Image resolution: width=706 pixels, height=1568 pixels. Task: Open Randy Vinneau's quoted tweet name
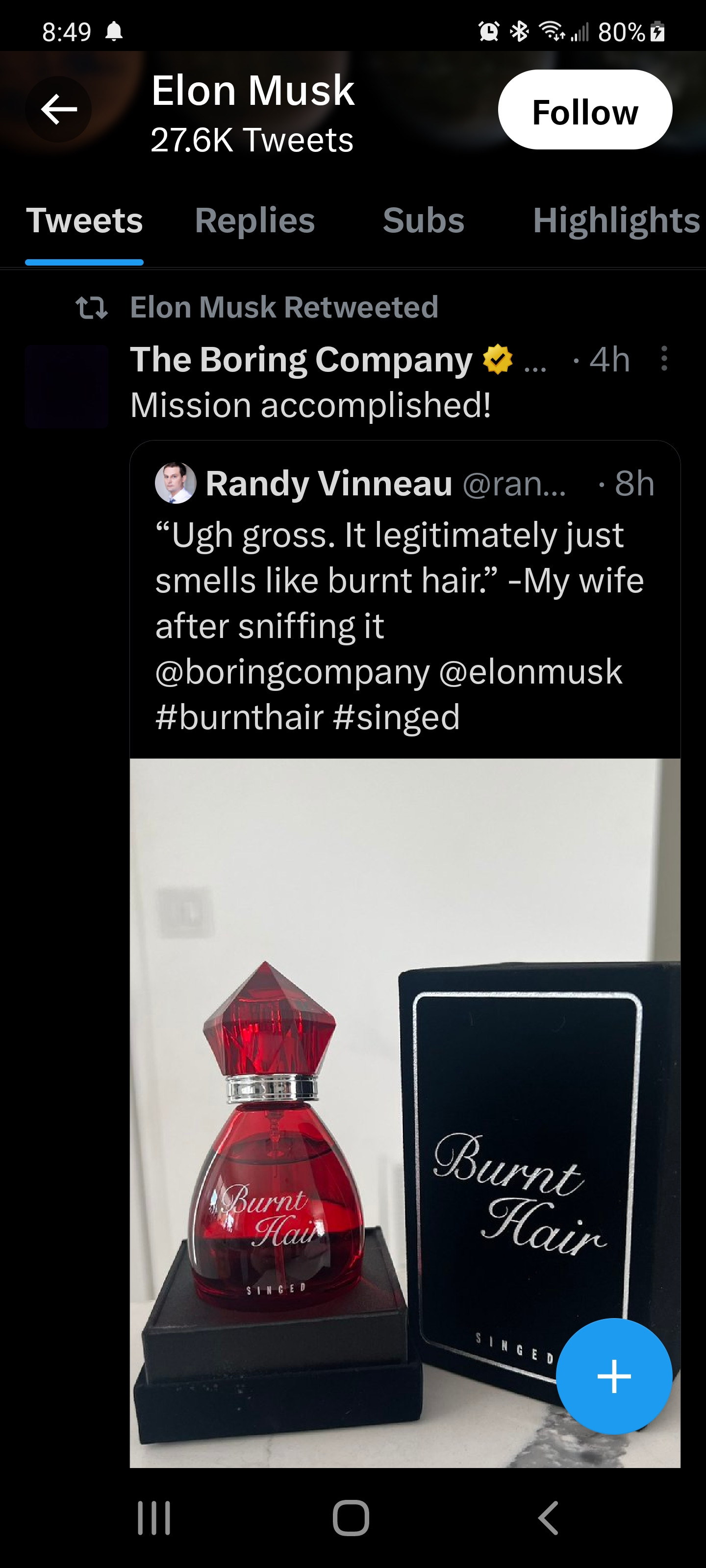pyautogui.click(x=329, y=483)
